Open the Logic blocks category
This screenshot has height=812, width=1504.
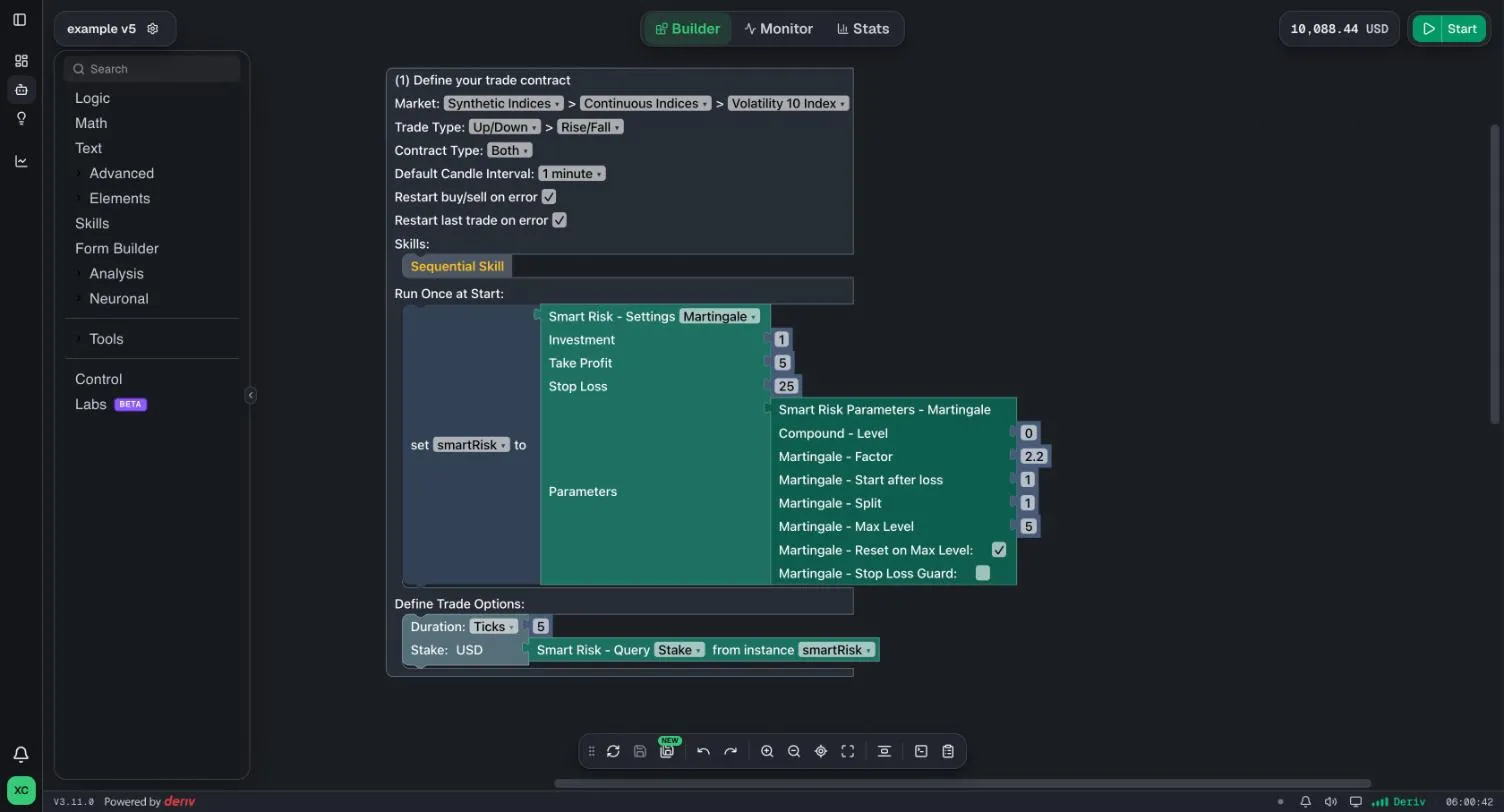(x=92, y=98)
